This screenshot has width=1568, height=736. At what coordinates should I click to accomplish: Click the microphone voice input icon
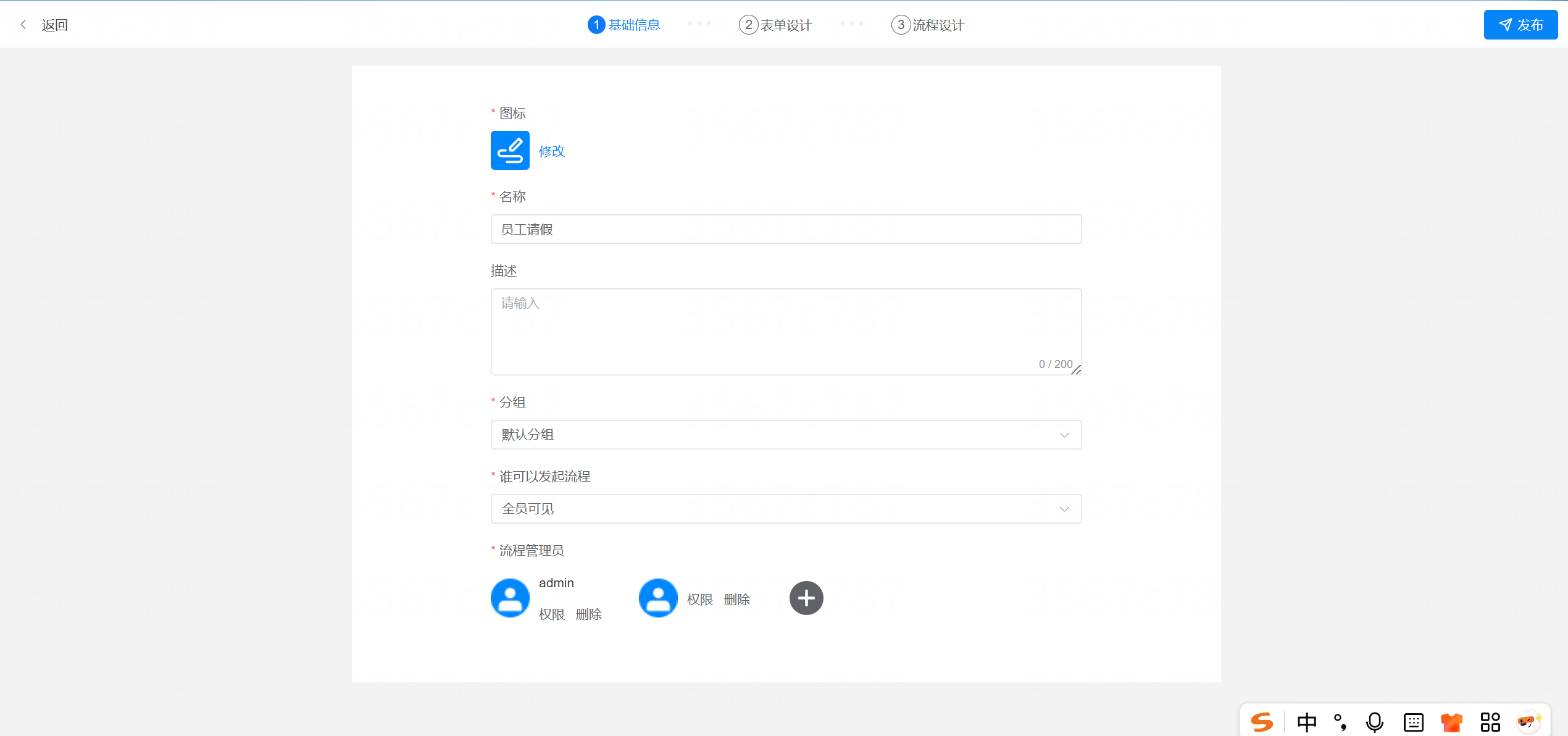(x=1375, y=721)
